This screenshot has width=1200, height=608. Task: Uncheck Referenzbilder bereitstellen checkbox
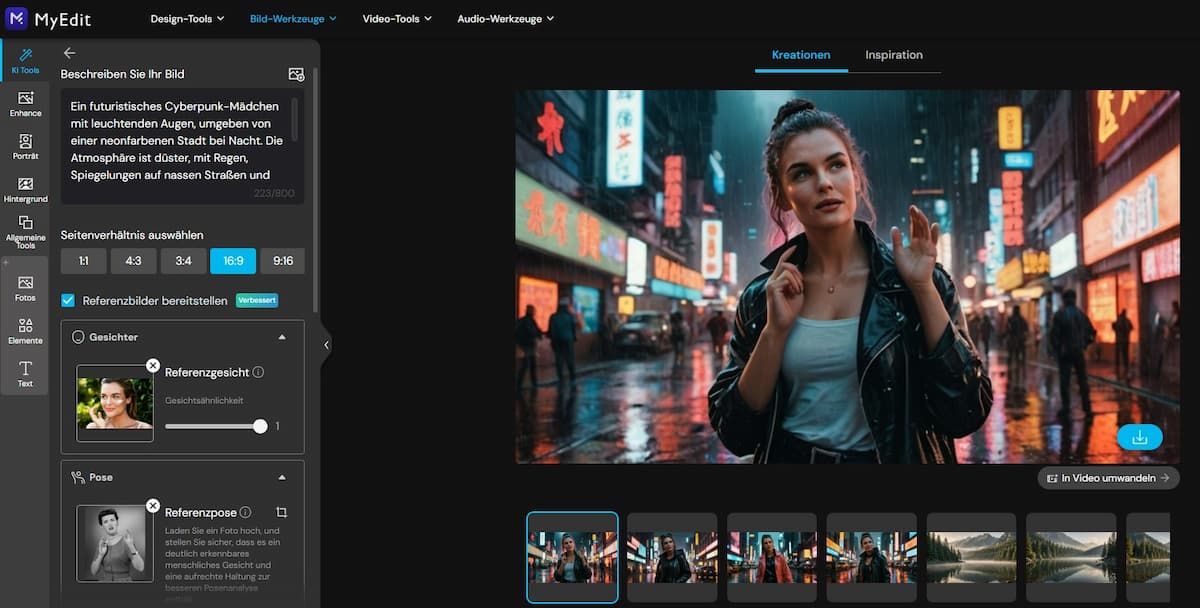[x=68, y=300]
